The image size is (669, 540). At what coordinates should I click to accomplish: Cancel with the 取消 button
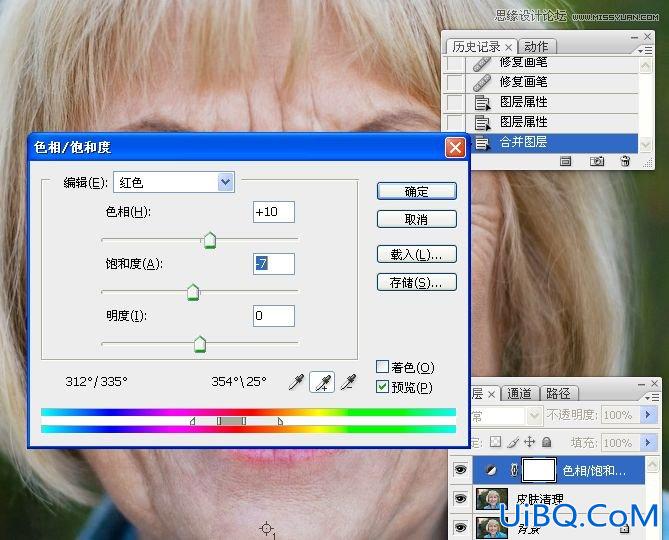[416, 219]
